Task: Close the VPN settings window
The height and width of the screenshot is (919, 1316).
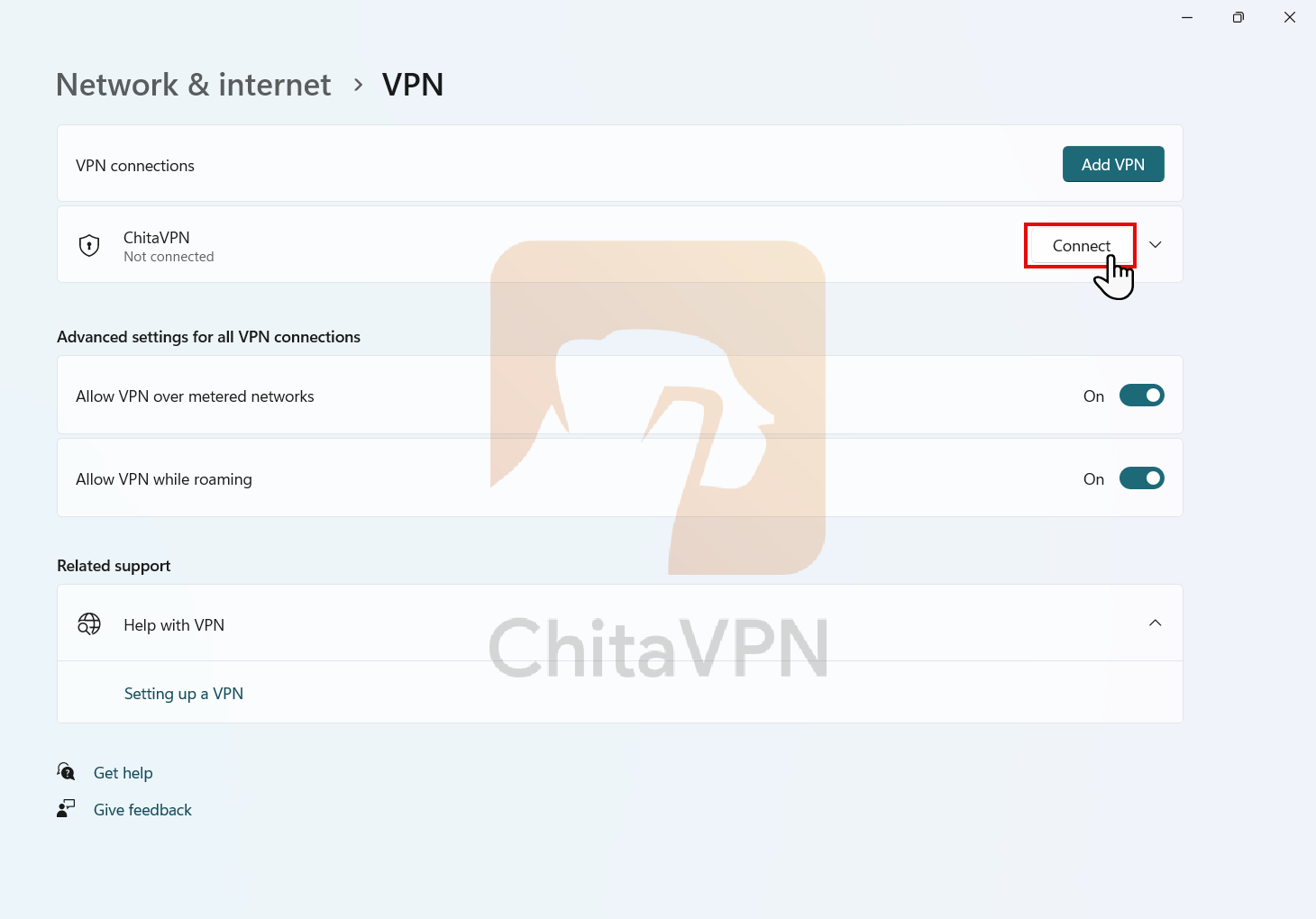Action: [x=1290, y=17]
